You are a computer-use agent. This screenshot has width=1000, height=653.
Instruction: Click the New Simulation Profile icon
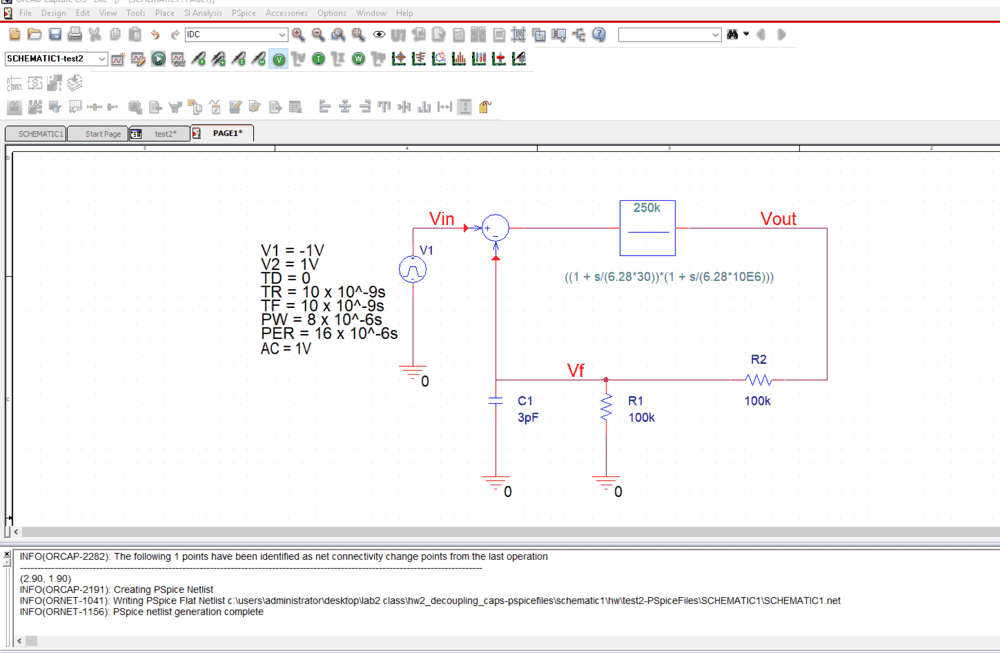118,59
